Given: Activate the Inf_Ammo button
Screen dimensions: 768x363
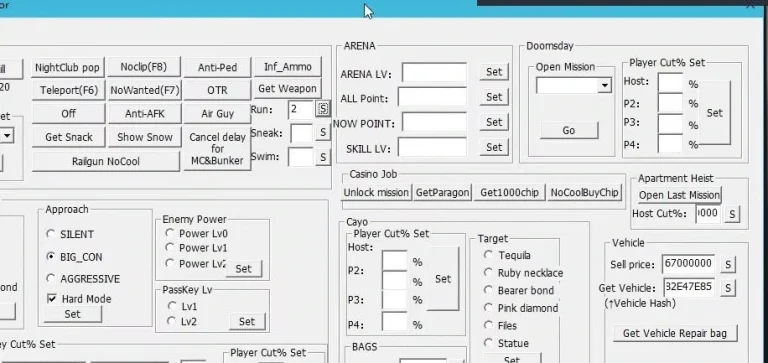Looking at the screenshot, I should pos(288,67).
